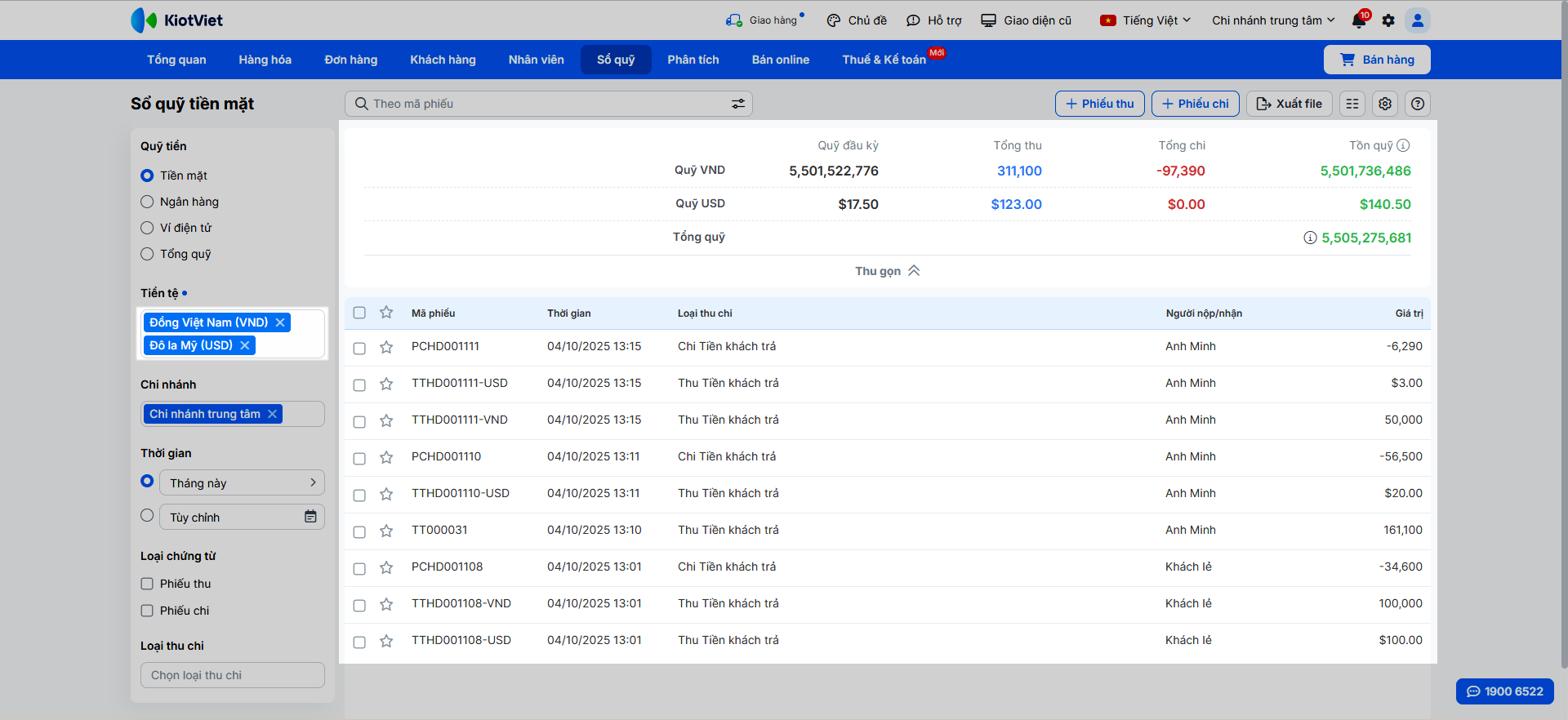Open the notifications bell

1359,20
